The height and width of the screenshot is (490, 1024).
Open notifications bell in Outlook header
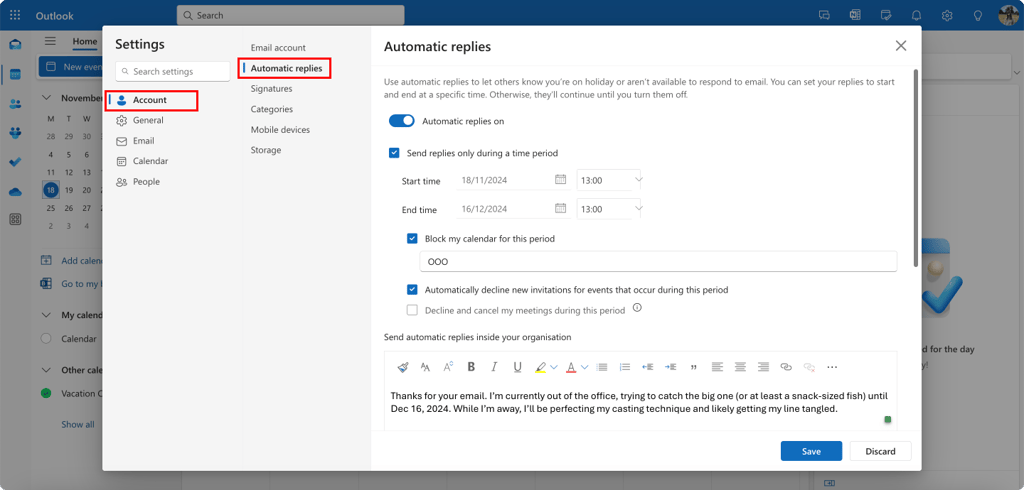(917, 16)
